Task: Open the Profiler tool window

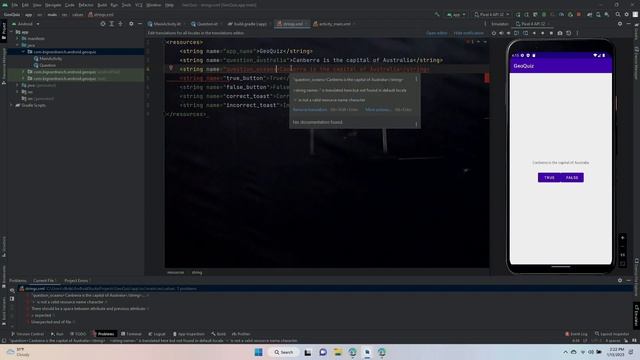Action: click(241, 334)
